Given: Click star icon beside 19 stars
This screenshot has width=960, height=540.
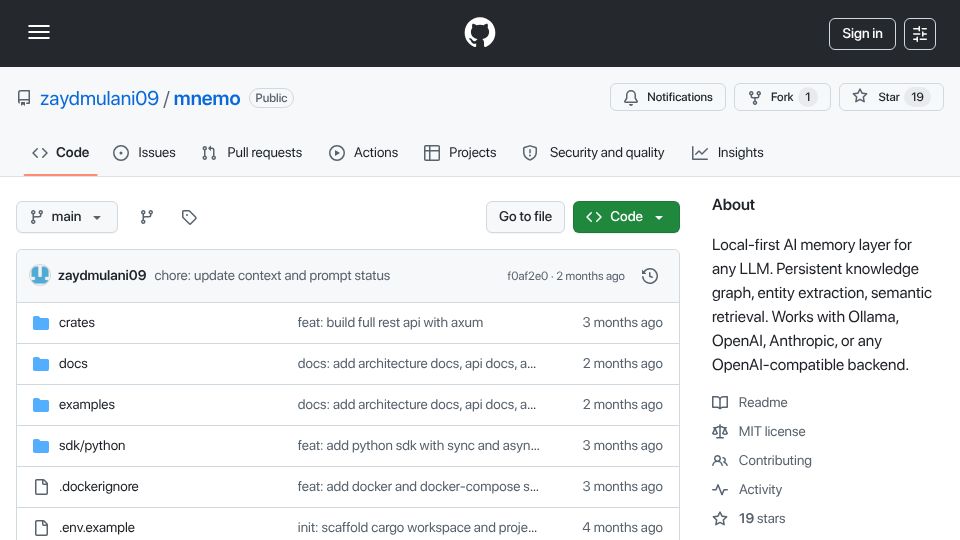Looking at the screenshot, I should click(720, 519).
